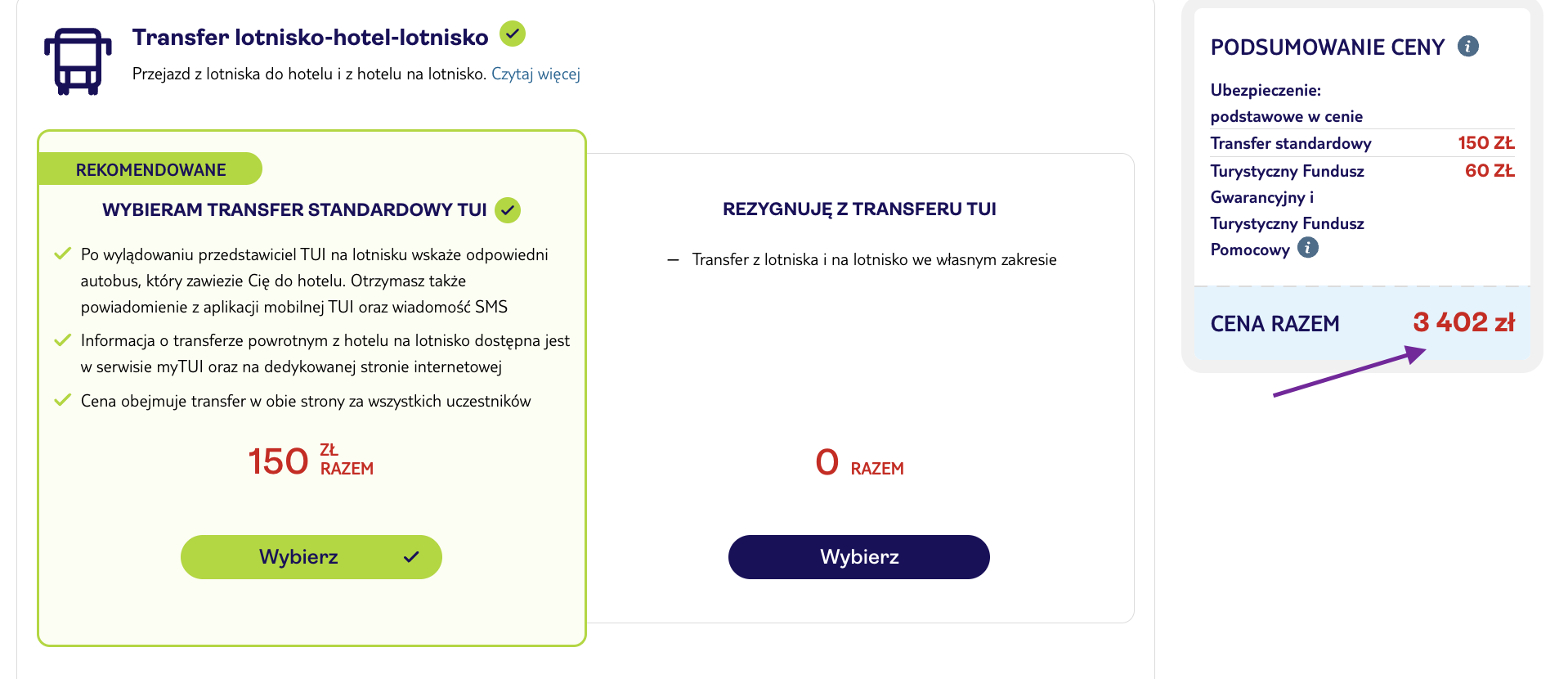The image size is (1568, 679).
Task: Click the 150 ZŁ transfer price value
Action: coord(1485,142)
